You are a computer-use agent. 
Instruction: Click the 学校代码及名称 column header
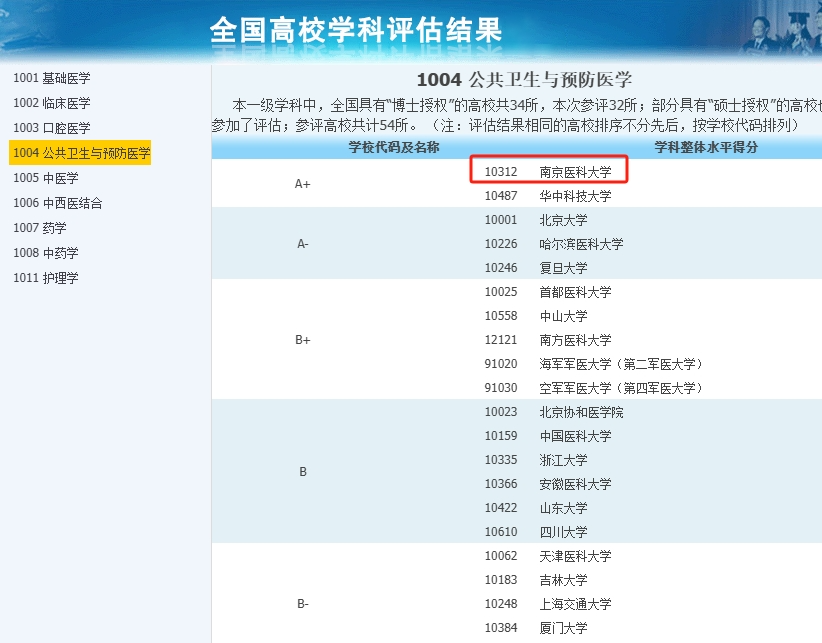pyautogui.click(x=394, y=147)
